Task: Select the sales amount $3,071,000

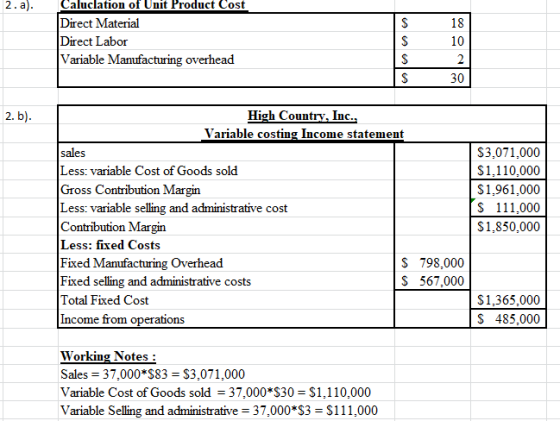Action: click(508, 152)
